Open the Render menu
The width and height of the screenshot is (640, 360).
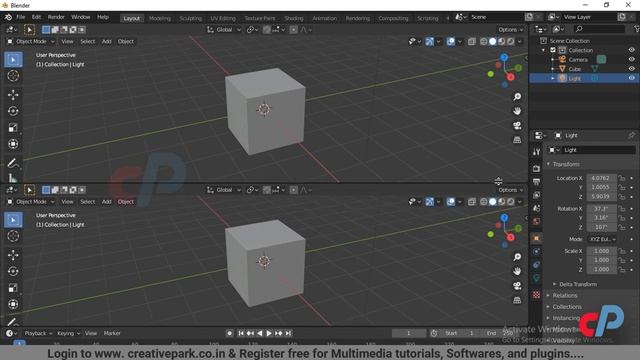pyautogui.click(x=56, y=17)
